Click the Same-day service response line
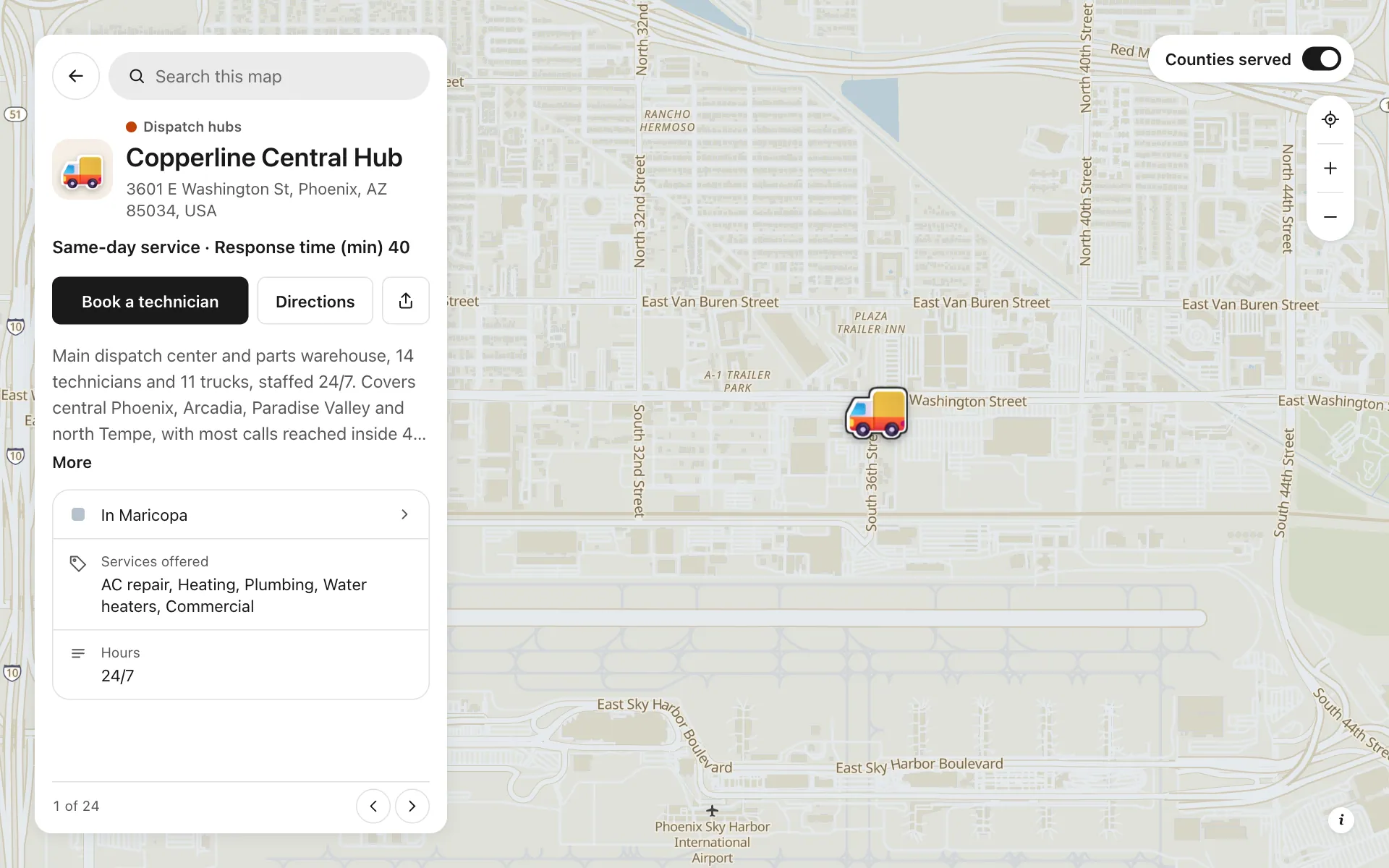Image resolution: width=1389 pixels, height=868 pixels. [x=231, y=247]
